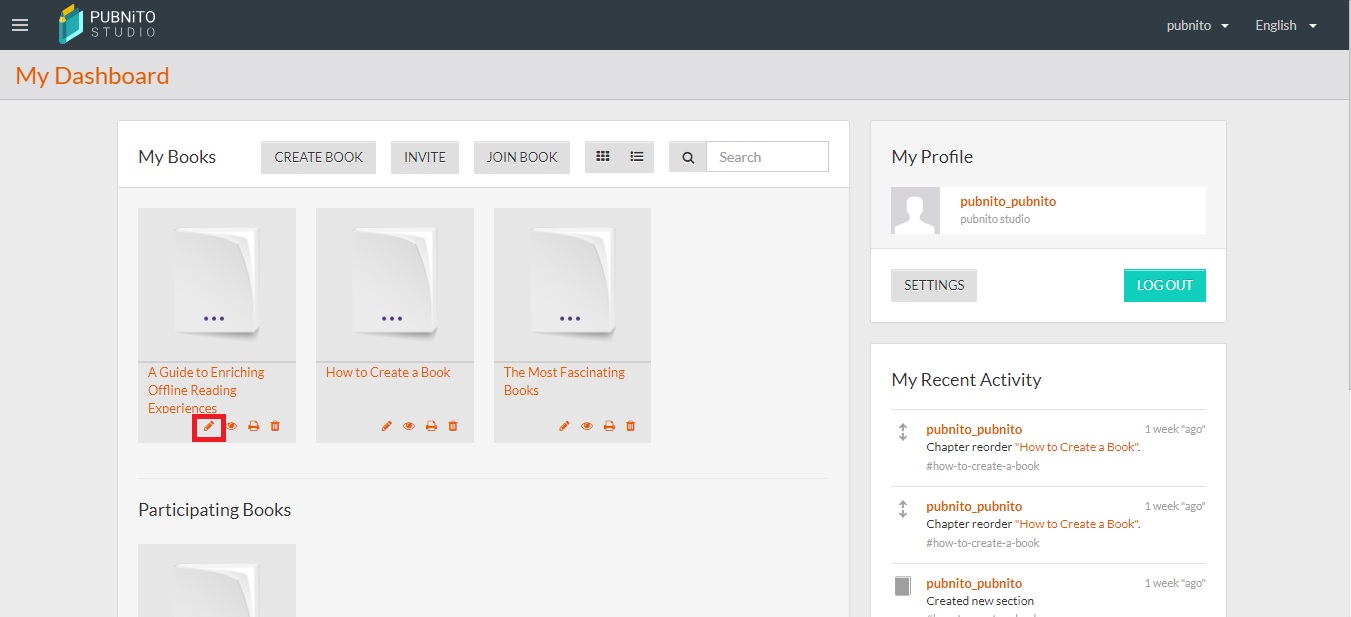Screen dimensions: 1351x617
Task: Click the search magnifier icon
Action: pyautogui.click(x=688, y=157)
